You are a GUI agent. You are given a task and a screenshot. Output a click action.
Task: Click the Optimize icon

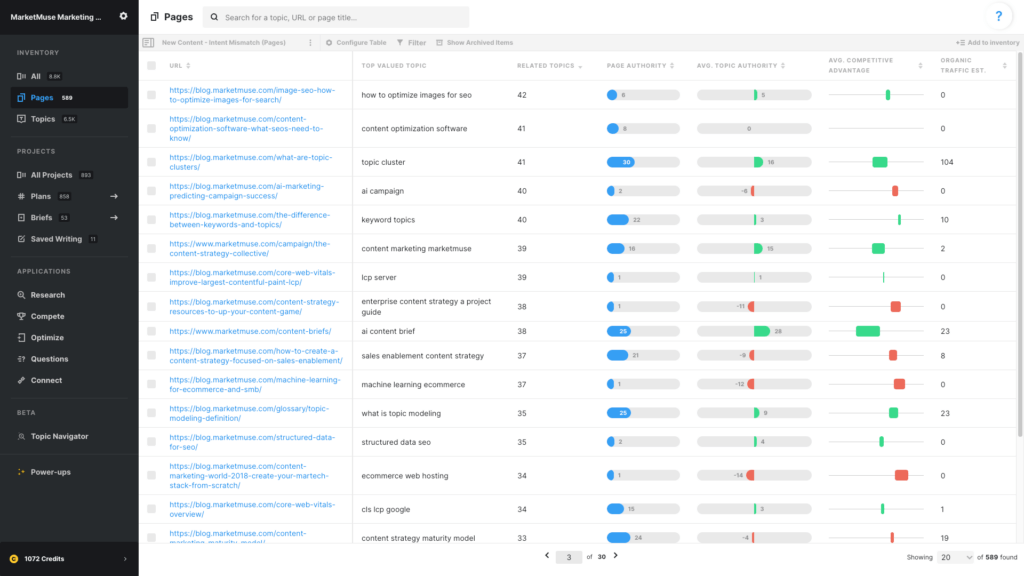point(21,338)
